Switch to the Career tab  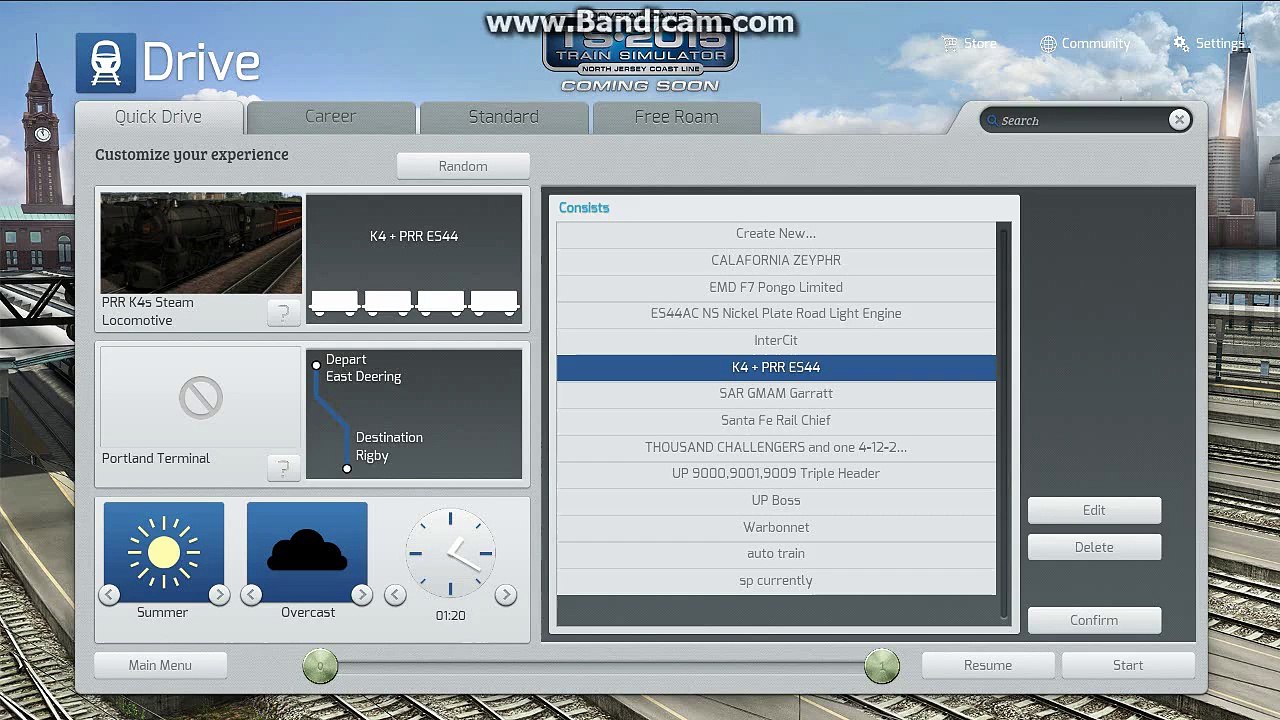[331, 117]
